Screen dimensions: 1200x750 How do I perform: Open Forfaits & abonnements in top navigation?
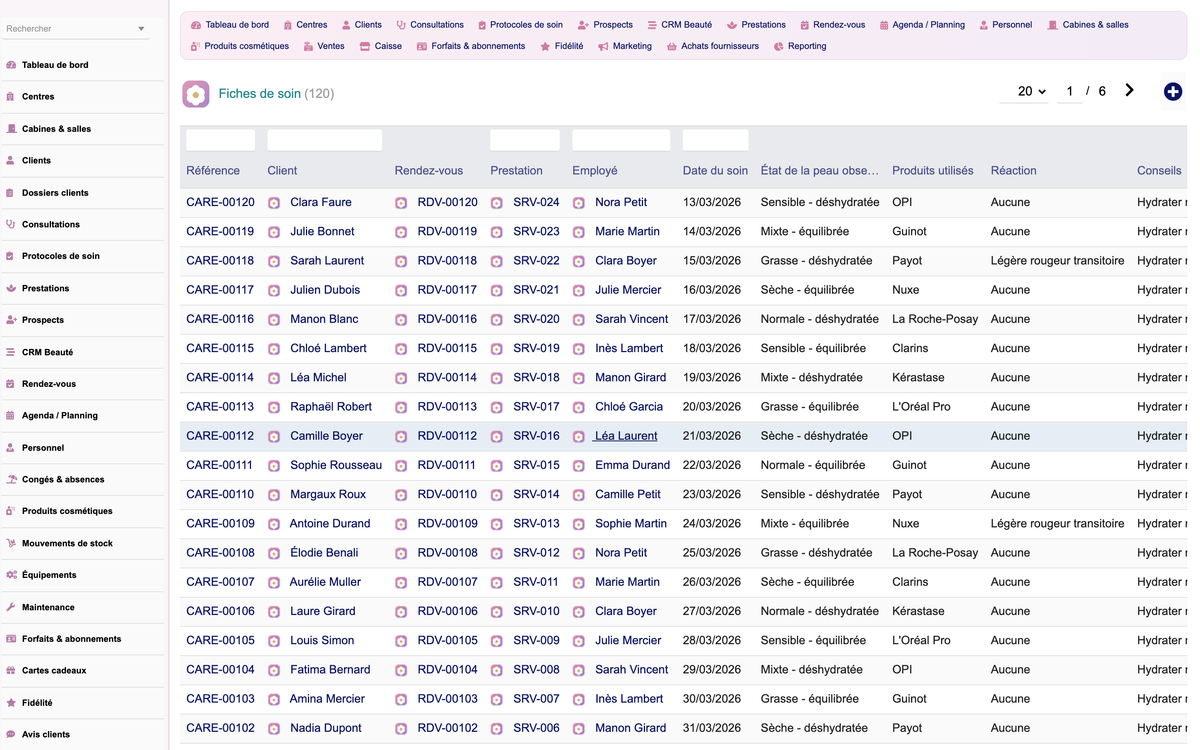[x=471, y=46]
